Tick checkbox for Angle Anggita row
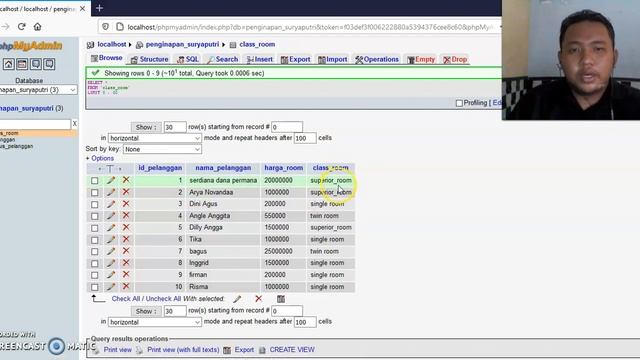This screenshot has height=360, width=640. point(95,216)
